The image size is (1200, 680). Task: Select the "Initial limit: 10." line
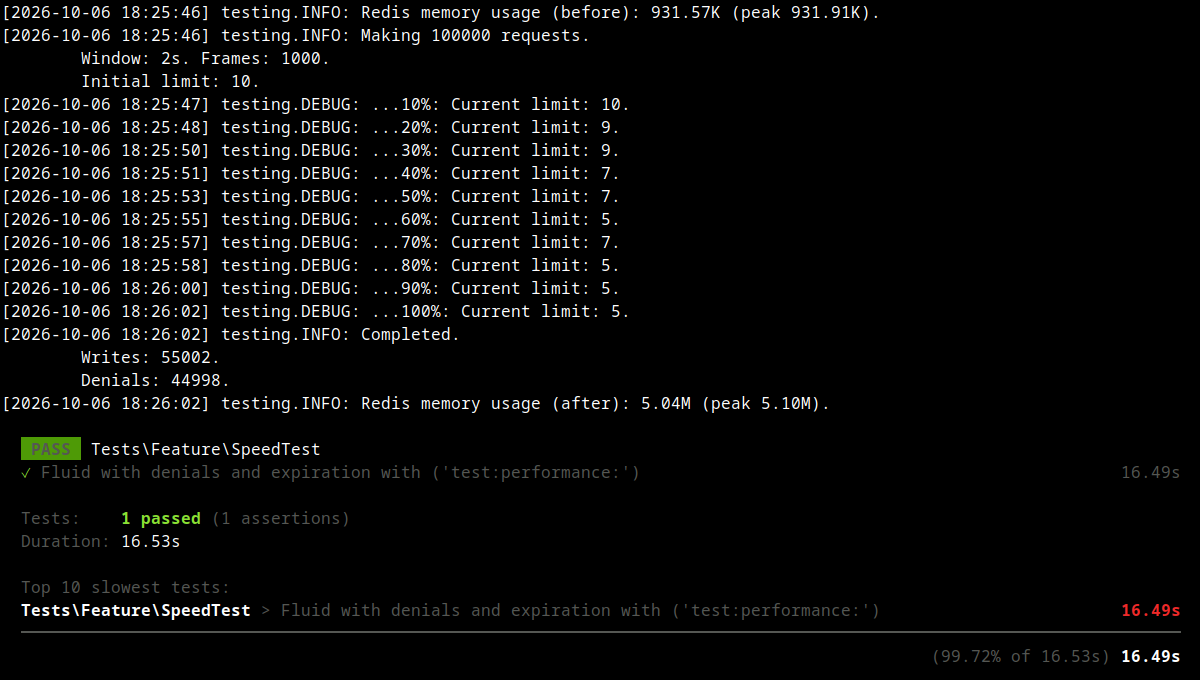coord(170,82)
